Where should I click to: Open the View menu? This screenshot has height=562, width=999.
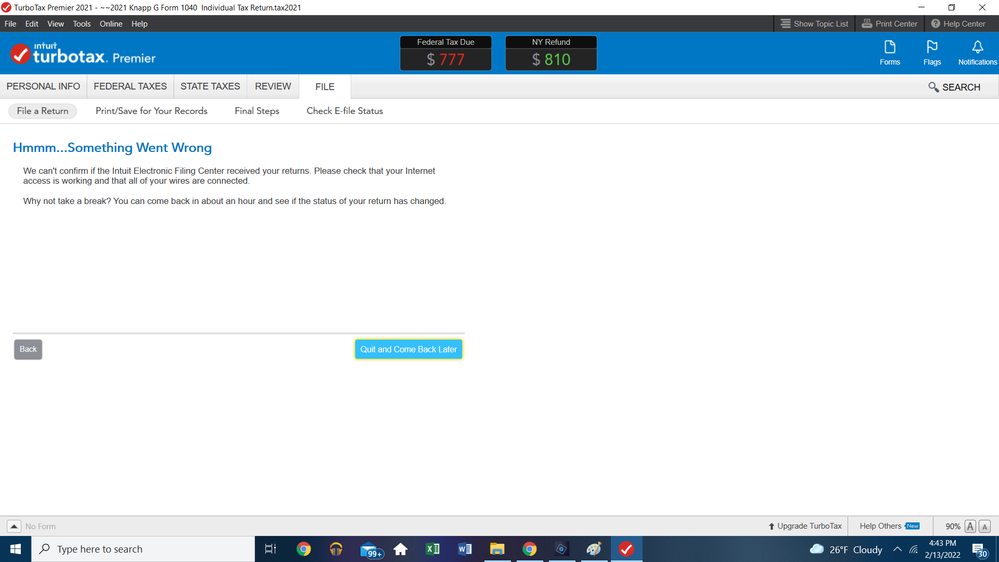click(x=55, y=24)
